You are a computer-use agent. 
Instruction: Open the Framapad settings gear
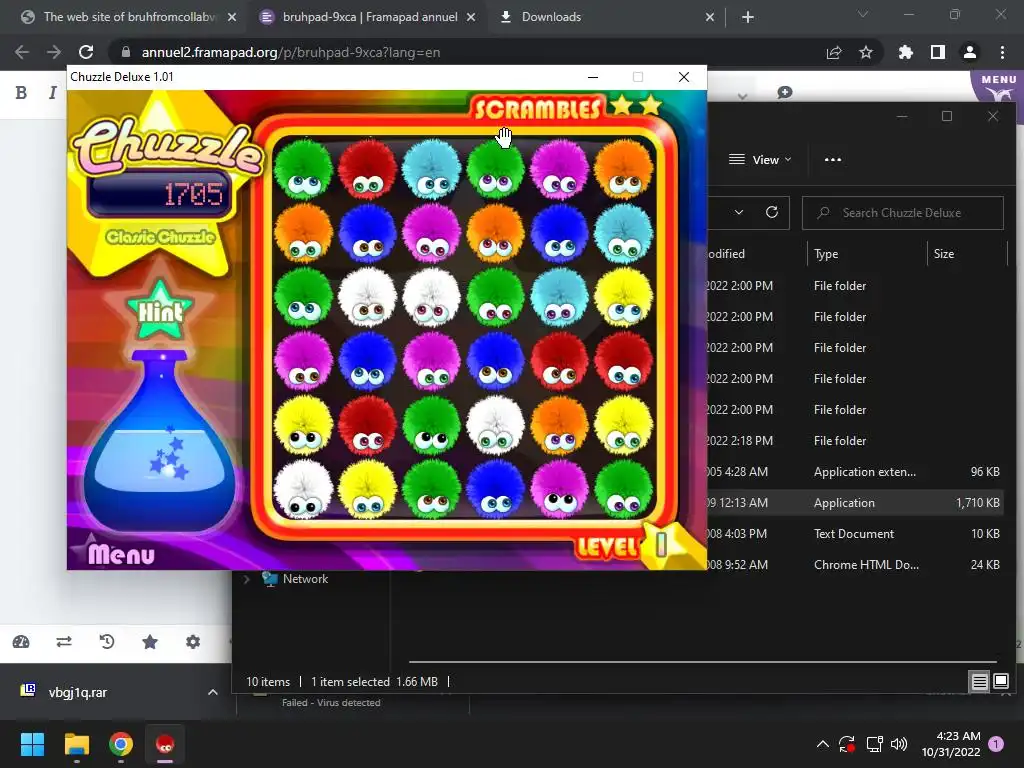[x=193, y=642]
